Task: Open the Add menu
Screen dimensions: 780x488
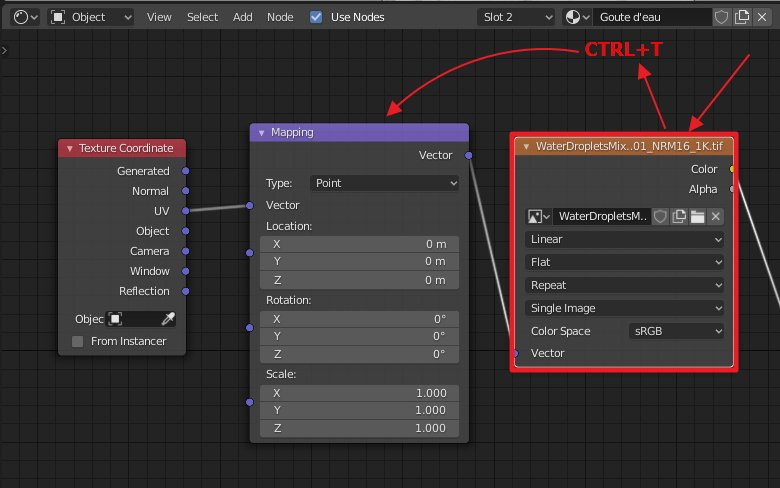Action: (x=243, y=17)
